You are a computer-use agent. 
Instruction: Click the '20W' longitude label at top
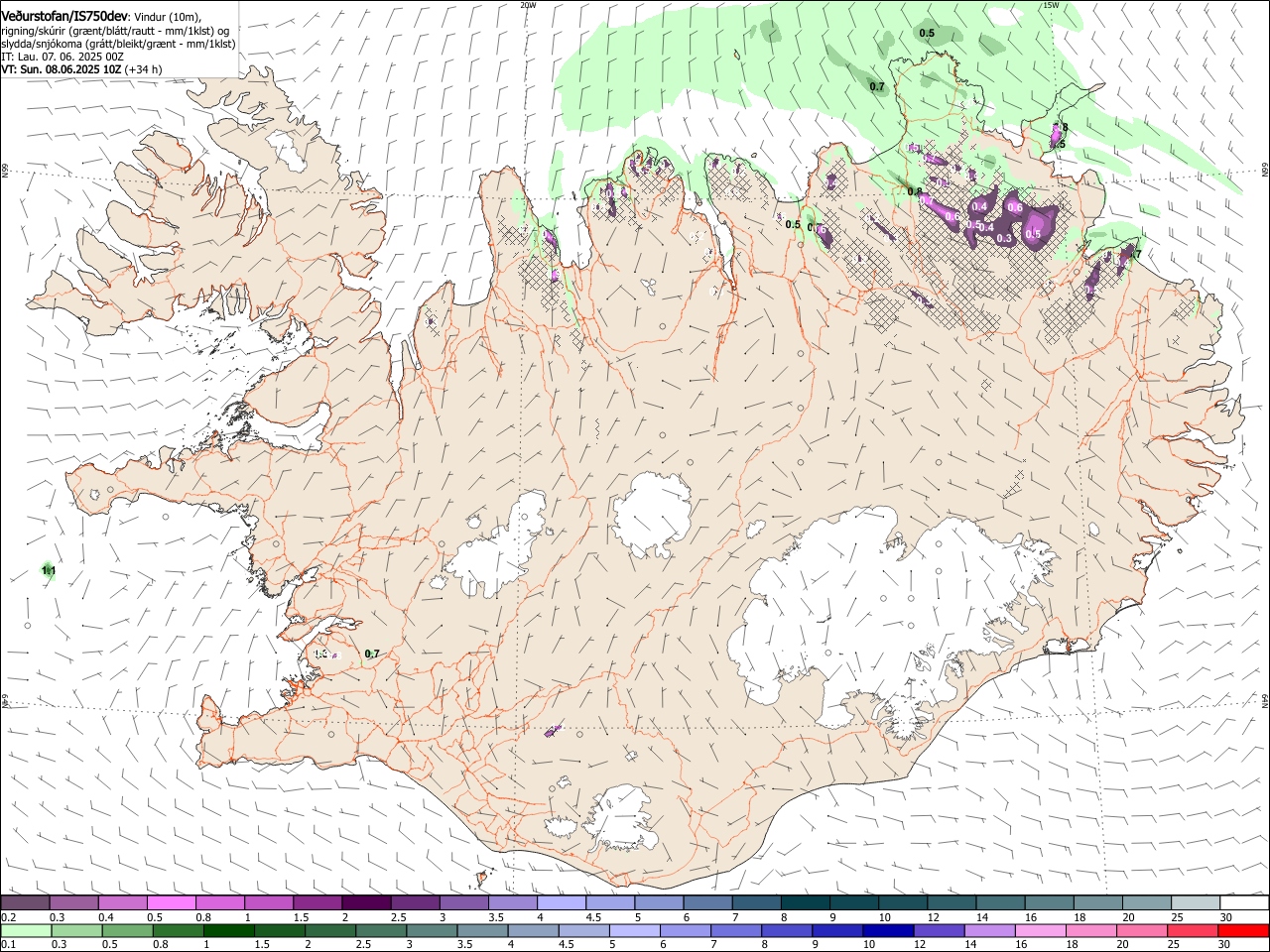coord(528,5)
